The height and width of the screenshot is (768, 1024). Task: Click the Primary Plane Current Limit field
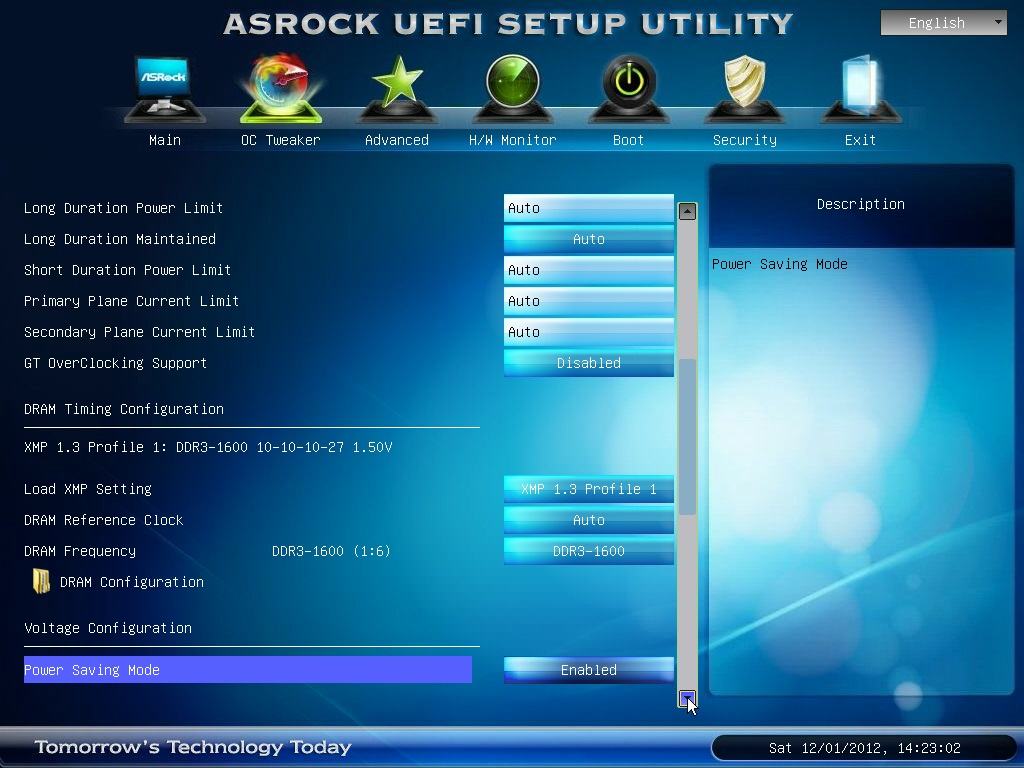[588, 301]
